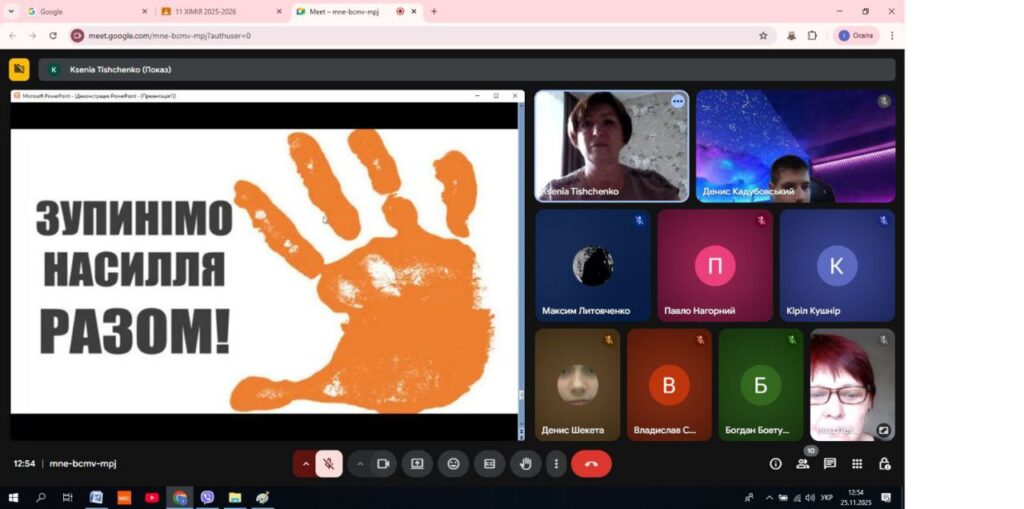Click the Present screen icon
The height and width of the screenshot is (509, 1024).
(417, 464)
